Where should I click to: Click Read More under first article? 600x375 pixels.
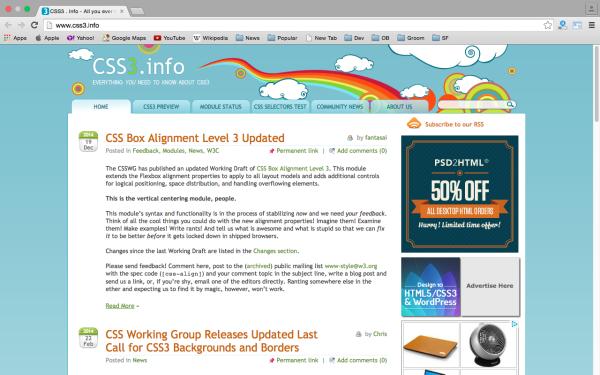tap(120, 306)
